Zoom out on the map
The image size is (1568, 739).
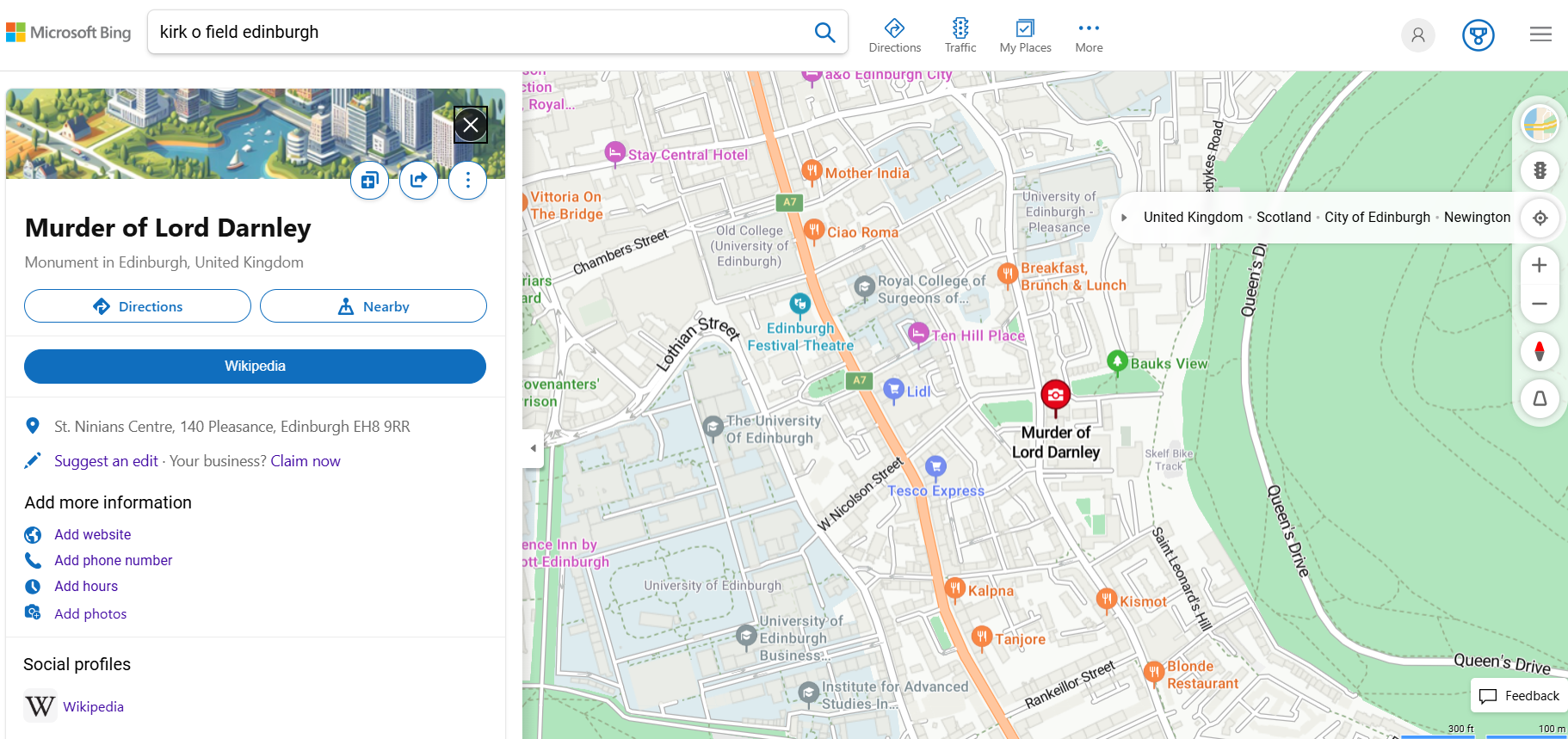tap(1540, 304)
